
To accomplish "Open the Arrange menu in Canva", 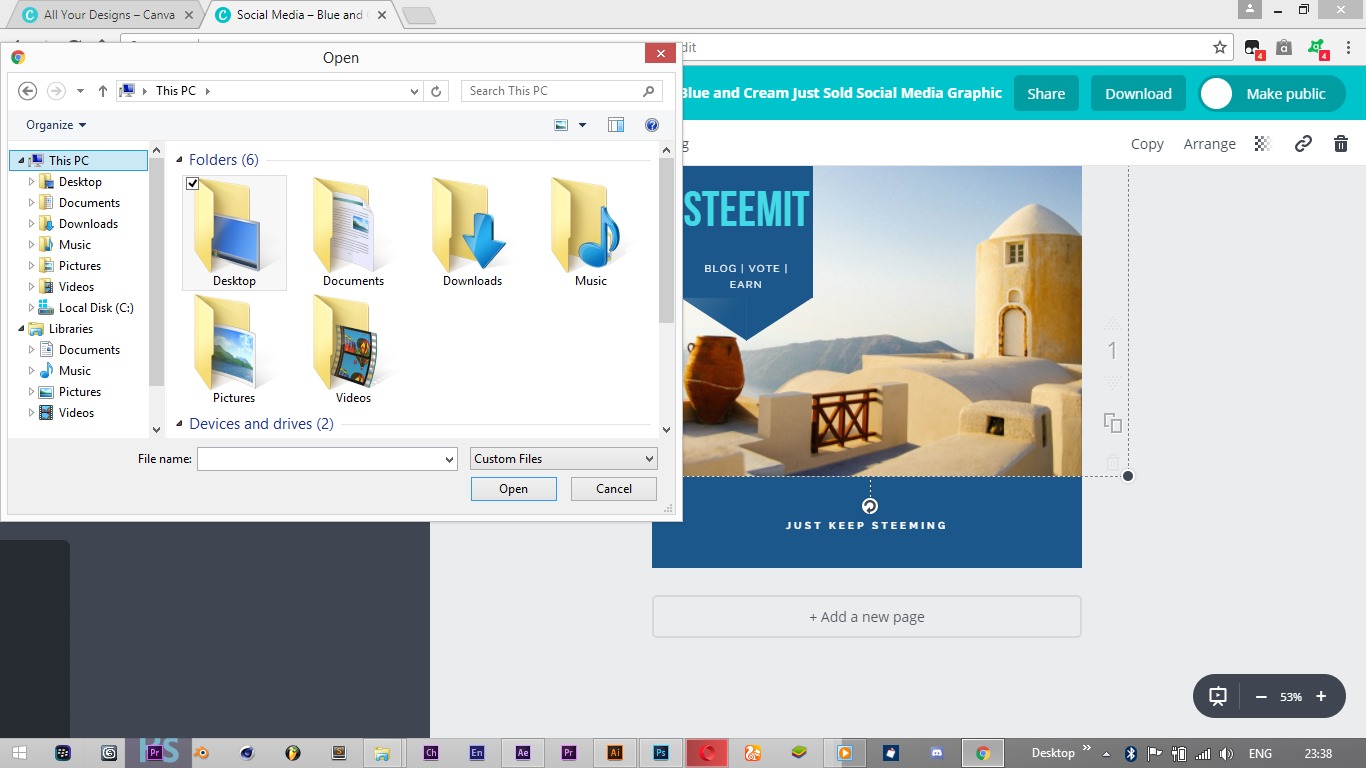I will tap(1210, 144).
